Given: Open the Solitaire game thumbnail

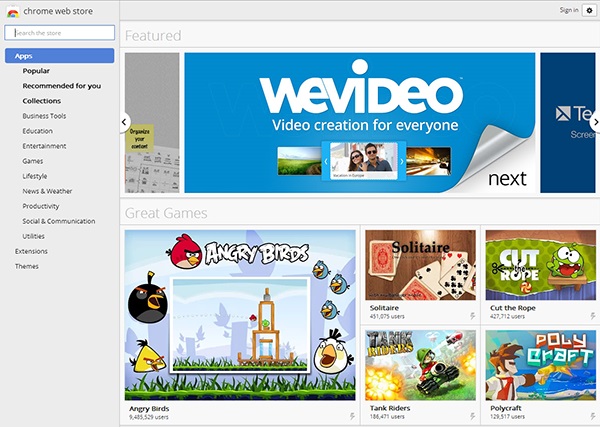Looking at the screenshot, I should (x=420, y=265).
